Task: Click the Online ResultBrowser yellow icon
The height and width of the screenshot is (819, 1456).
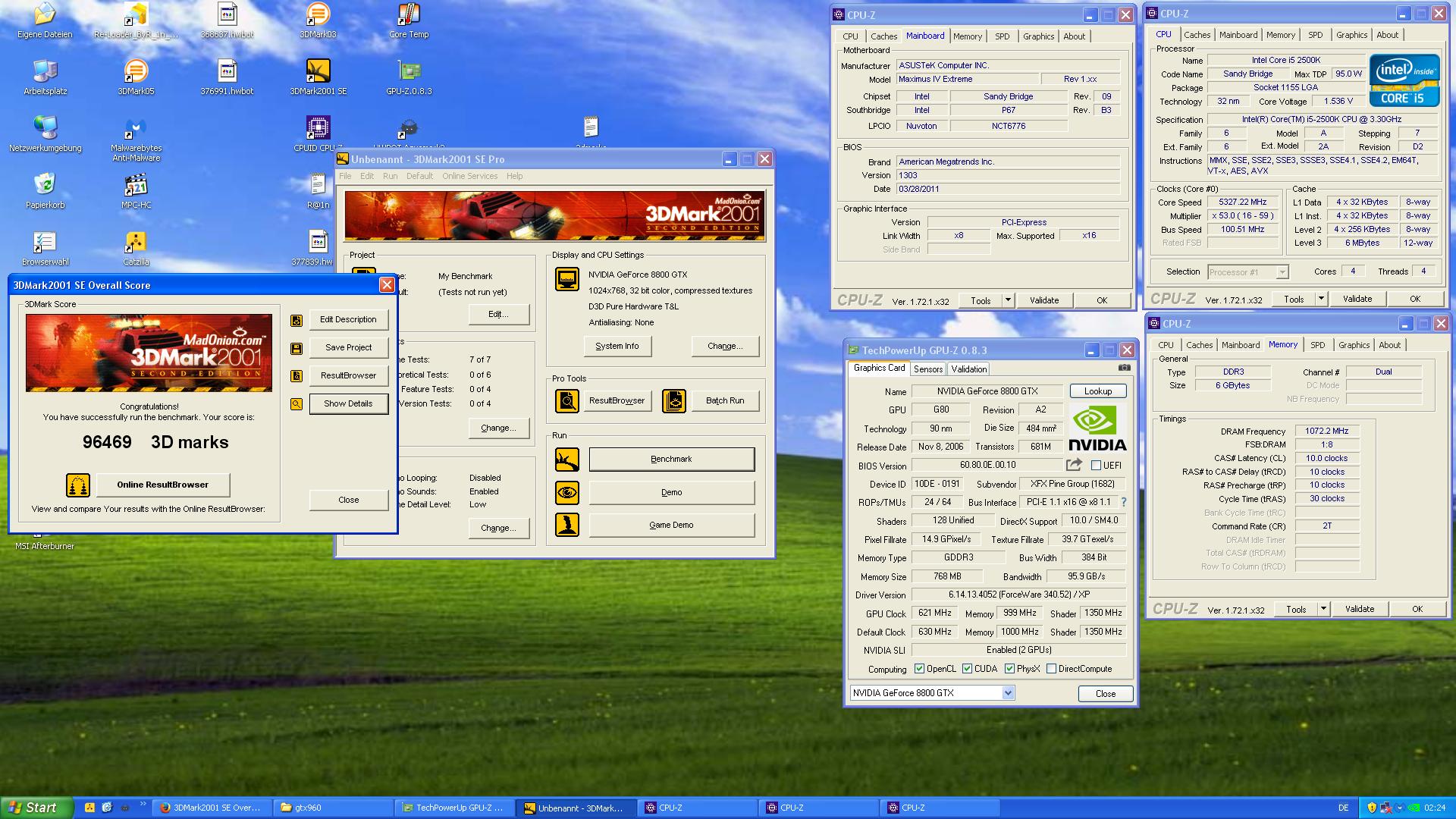Action: [x=78, y=485]
